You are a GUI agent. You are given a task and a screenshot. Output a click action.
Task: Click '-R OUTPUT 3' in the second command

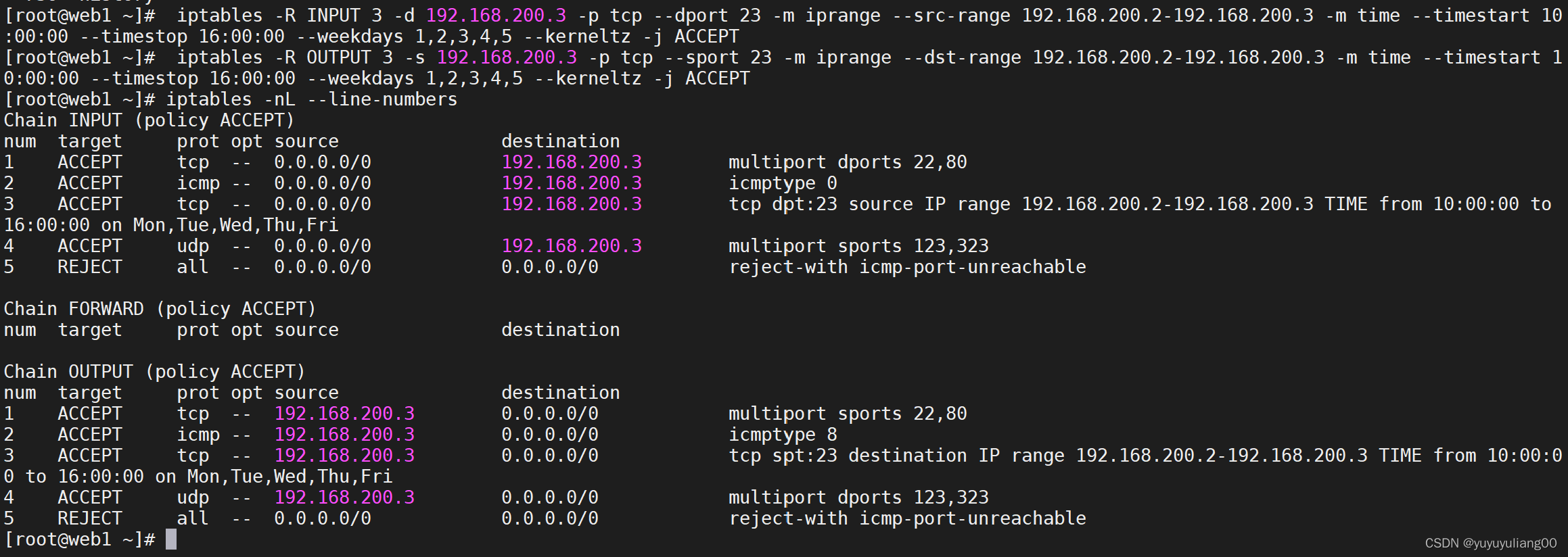point(333,57)
